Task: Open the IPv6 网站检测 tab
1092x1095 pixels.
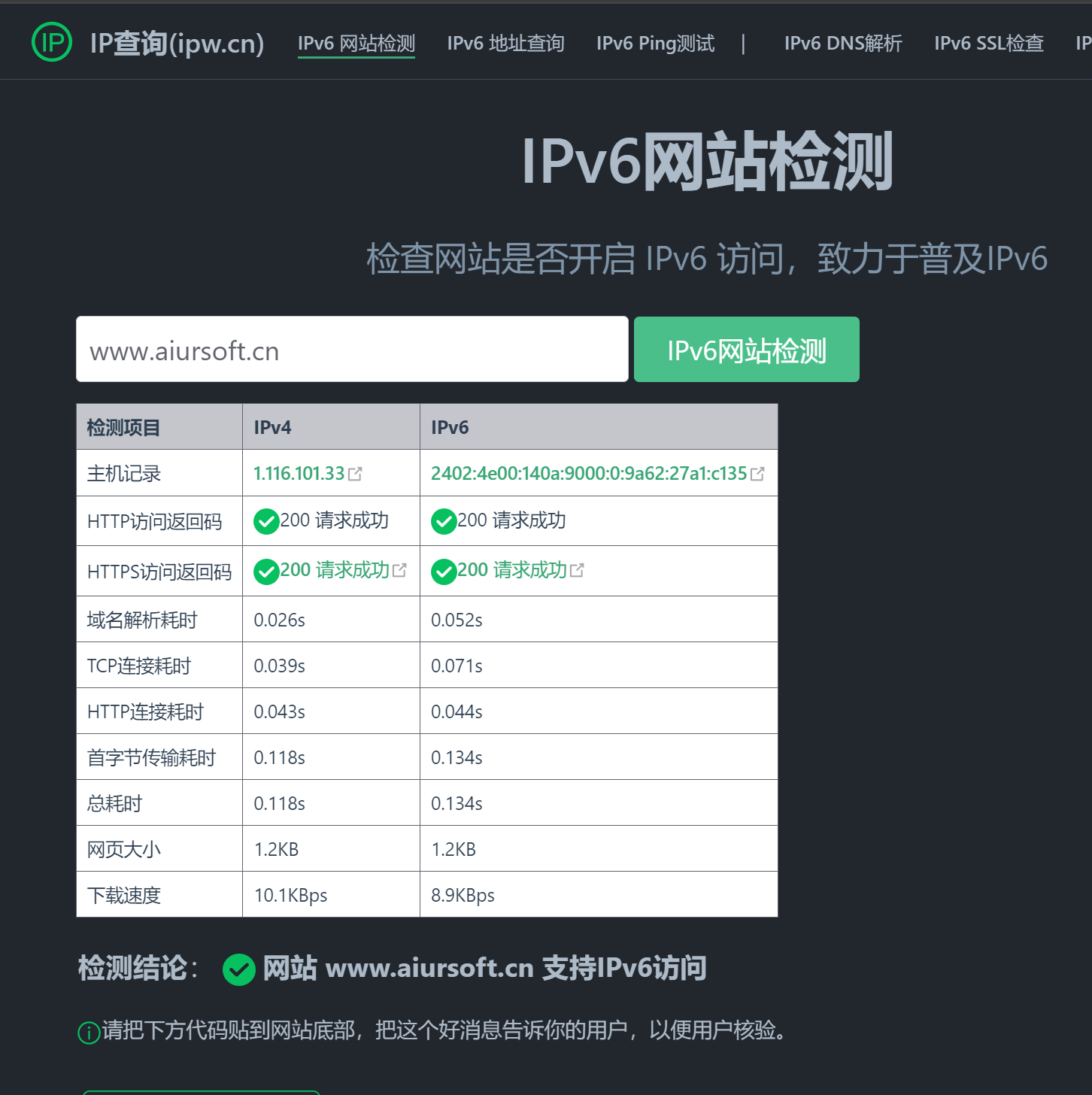Action: (356, 44)
